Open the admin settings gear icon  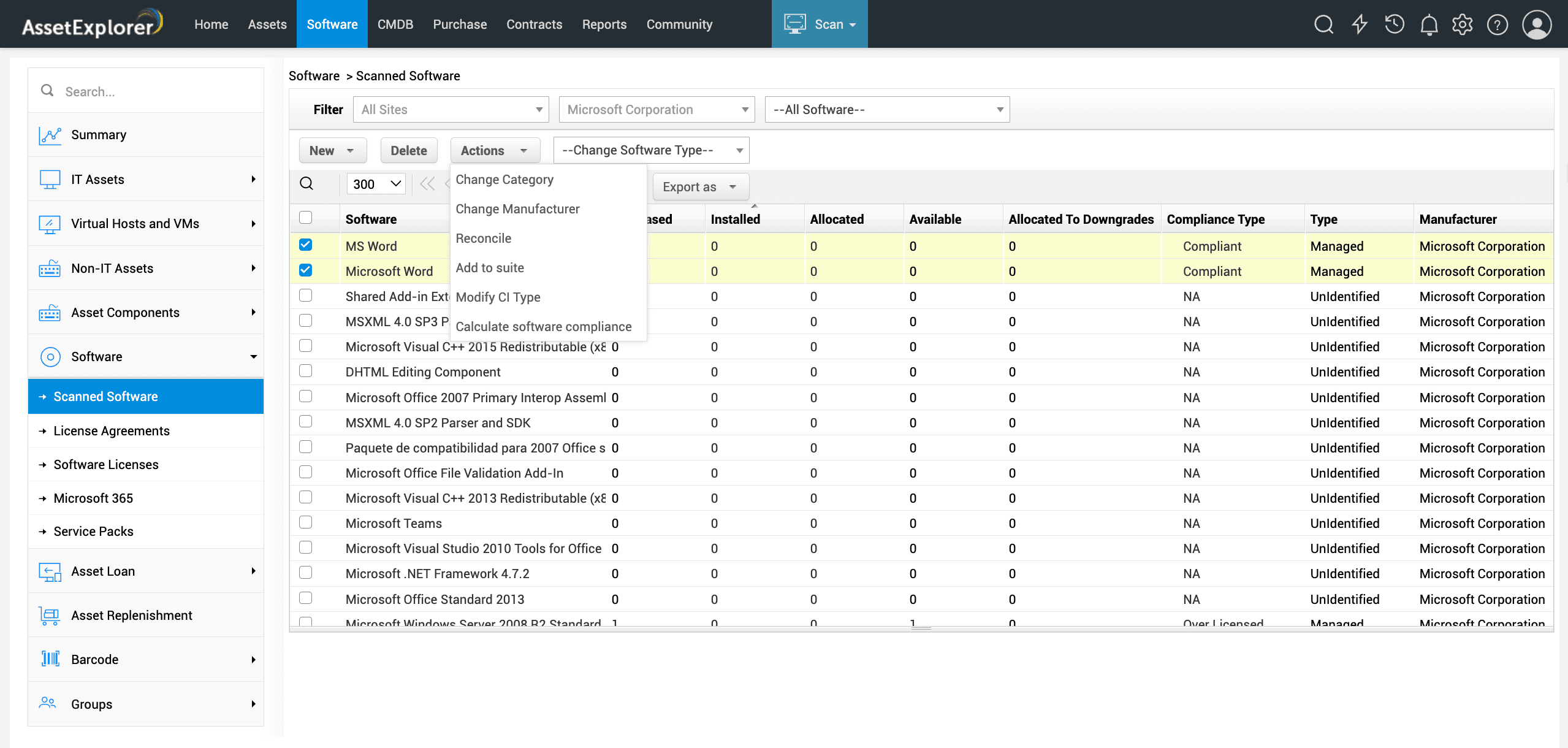pyautogui.click(x=1463, y=25)
